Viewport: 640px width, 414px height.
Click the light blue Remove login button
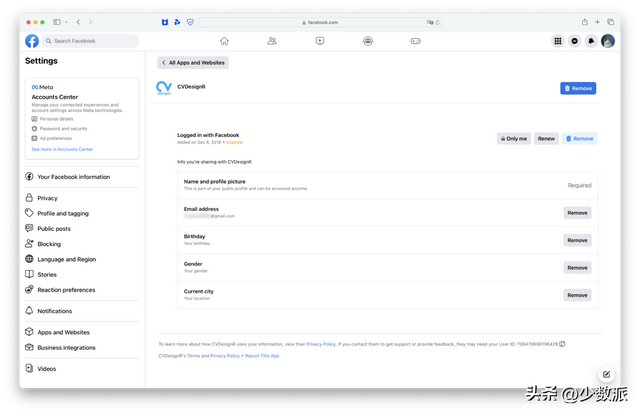click(580, 138)
